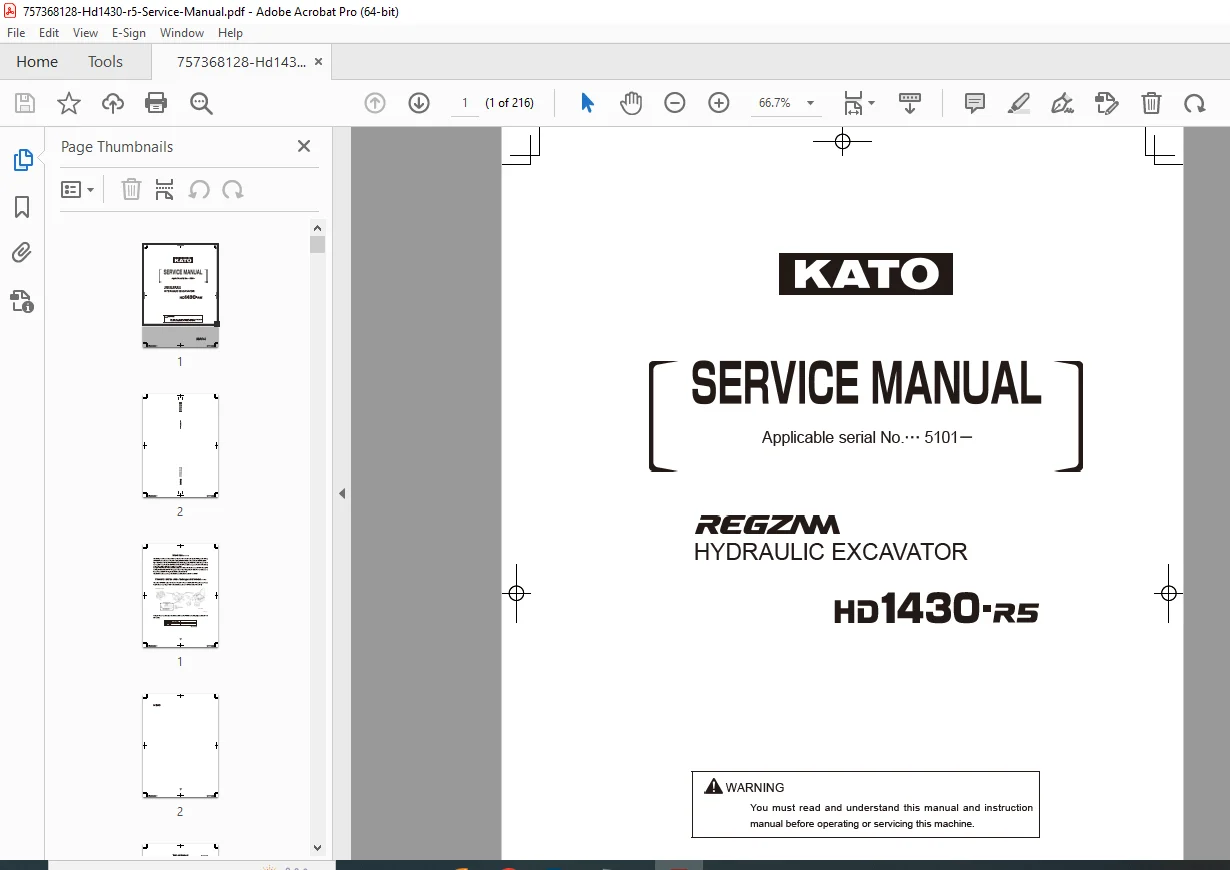
Task: Click thumbnail scrollbar down arrow
Action: pos(317,847)
